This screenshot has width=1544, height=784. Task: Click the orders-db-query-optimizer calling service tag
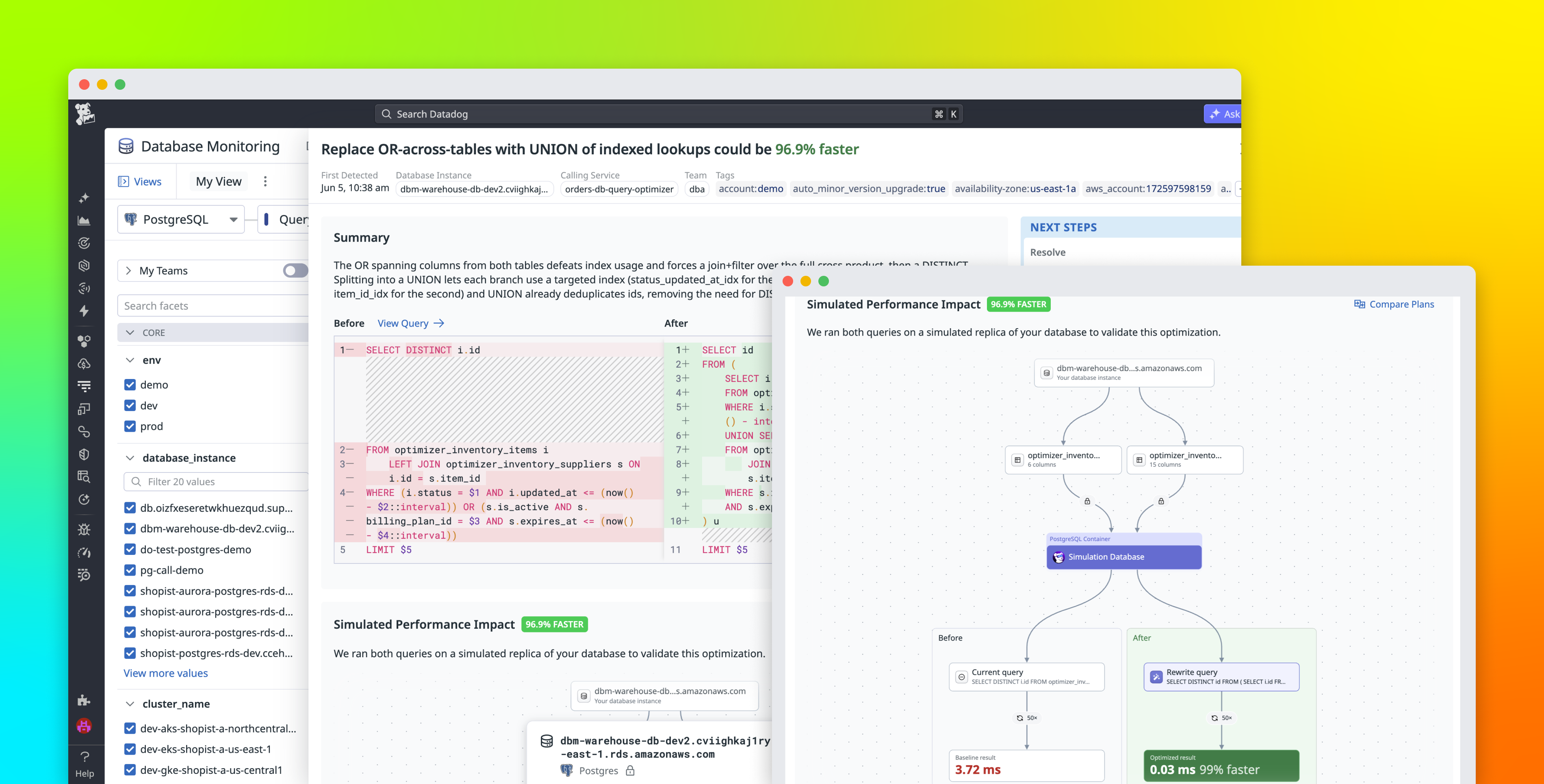click(x=619, y=189)
